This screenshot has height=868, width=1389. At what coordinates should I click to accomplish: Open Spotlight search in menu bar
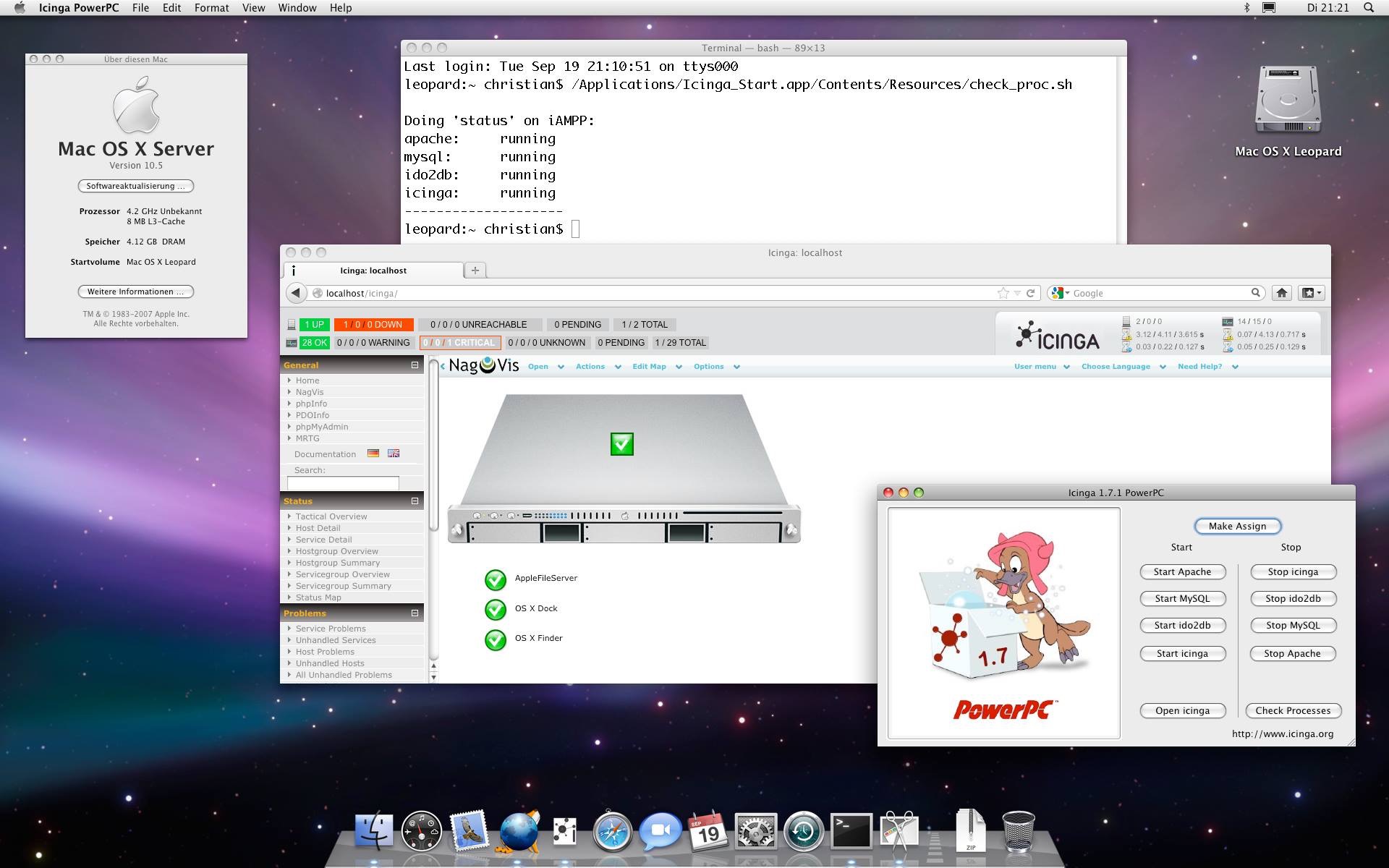tap(1369, 7)
